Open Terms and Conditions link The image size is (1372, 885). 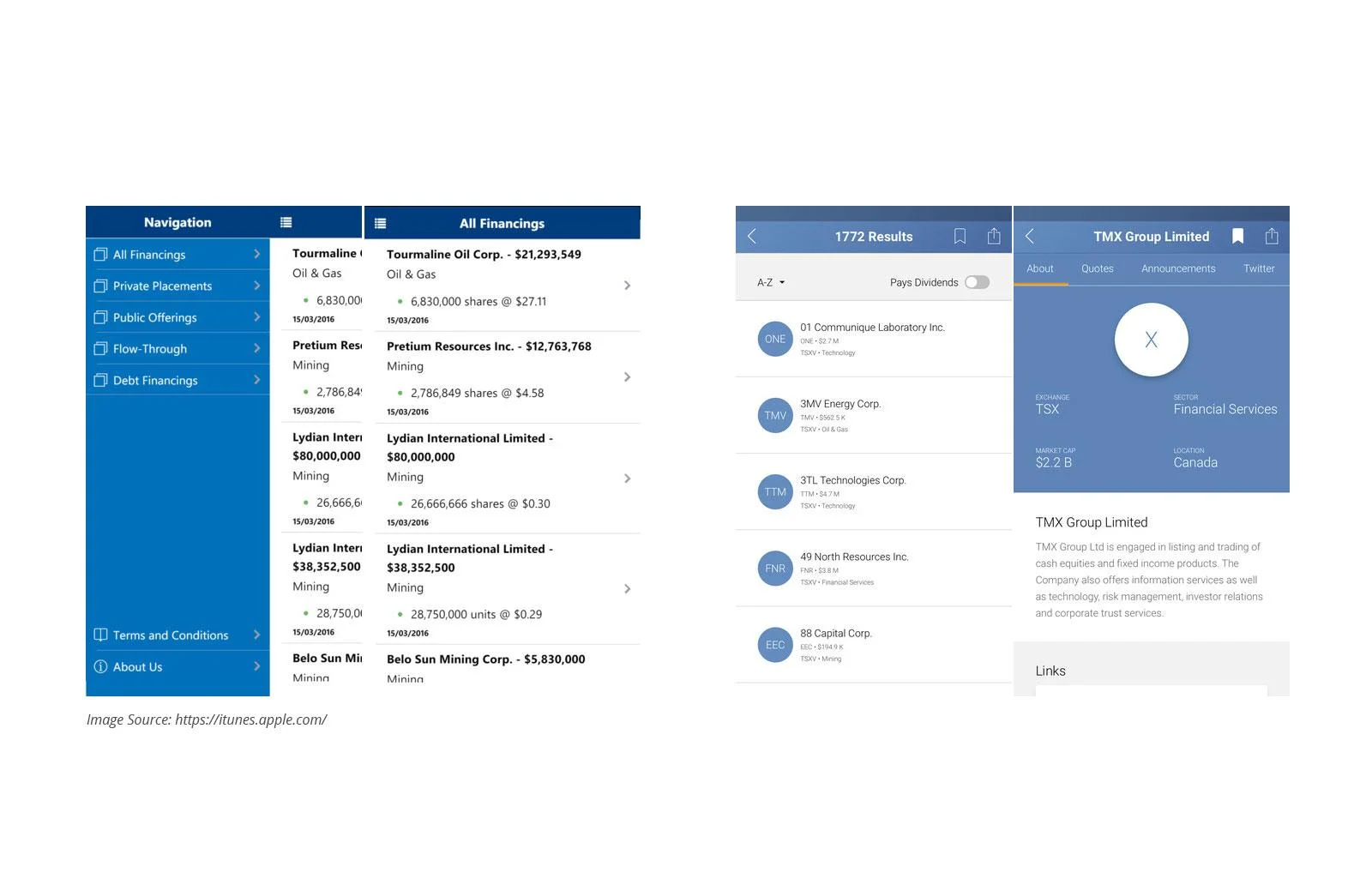[x=178, y=635]
